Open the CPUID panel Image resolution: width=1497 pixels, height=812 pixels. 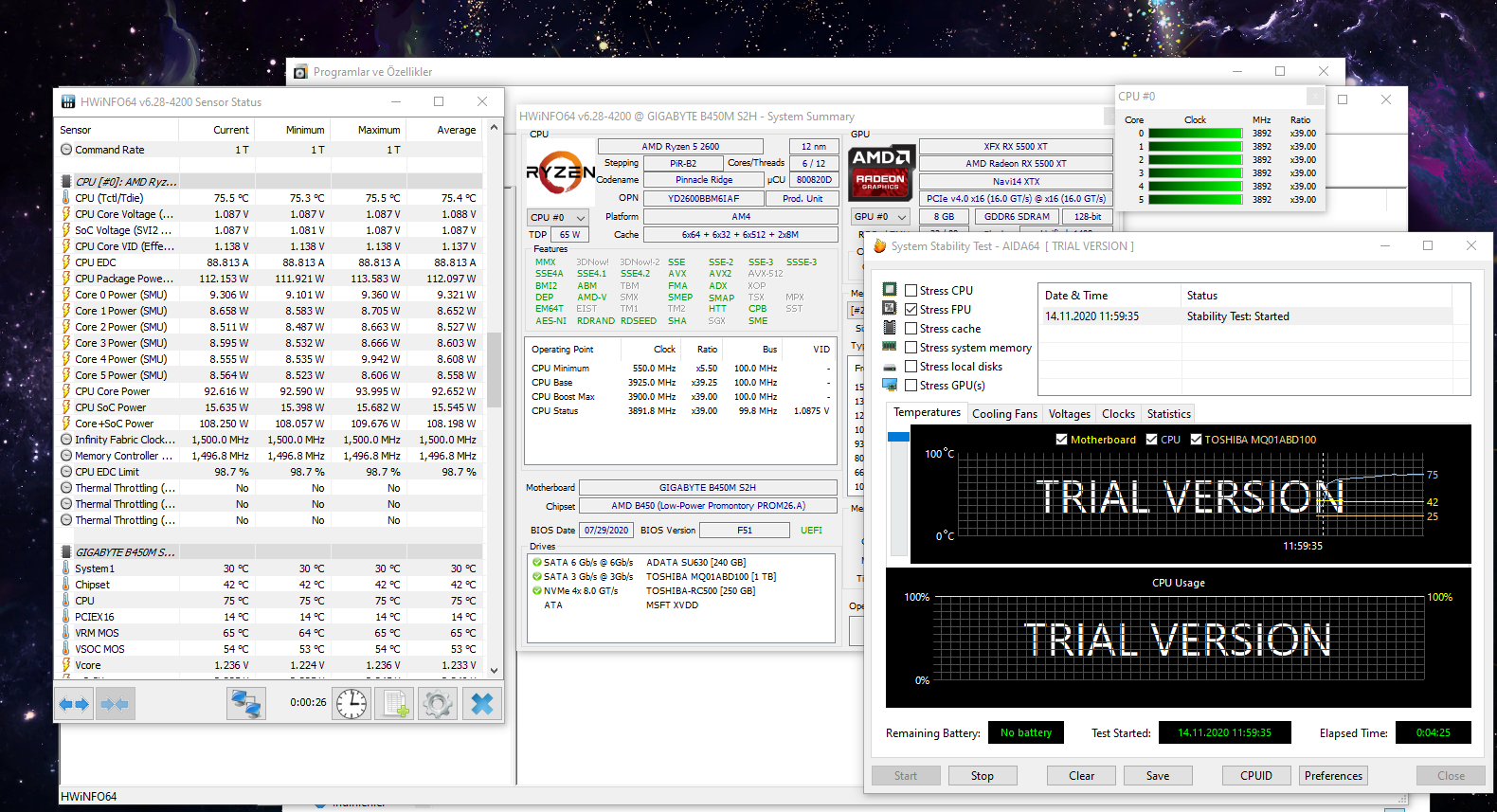1256,776
